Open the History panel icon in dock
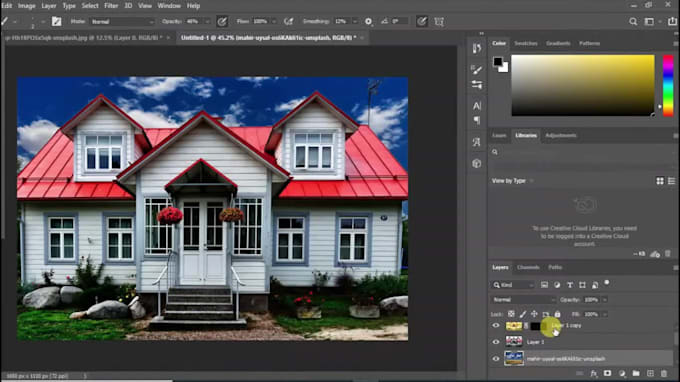This screenshot has height=382, width=680. tap(477, 48)
